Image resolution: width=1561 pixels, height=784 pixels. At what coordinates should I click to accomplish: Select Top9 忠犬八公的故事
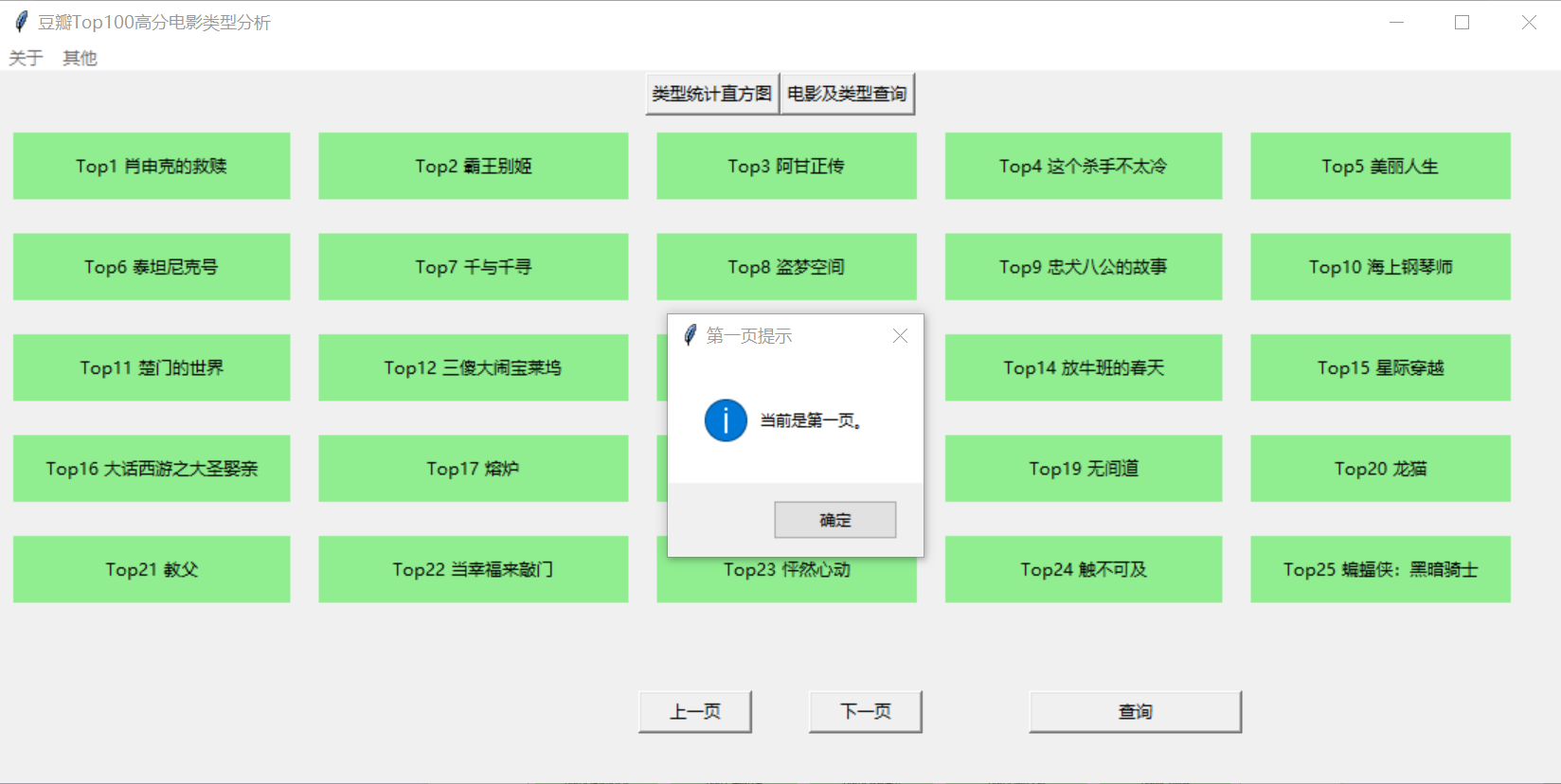pos(1084,267)
